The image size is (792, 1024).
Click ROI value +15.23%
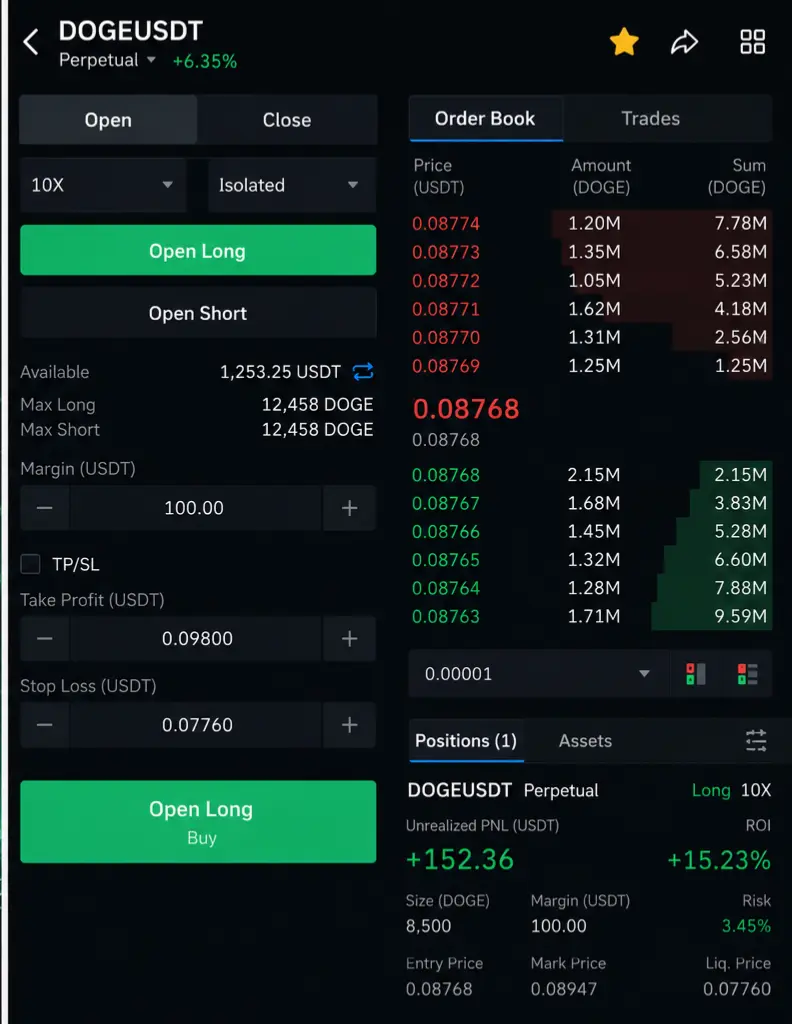(719, 859)
